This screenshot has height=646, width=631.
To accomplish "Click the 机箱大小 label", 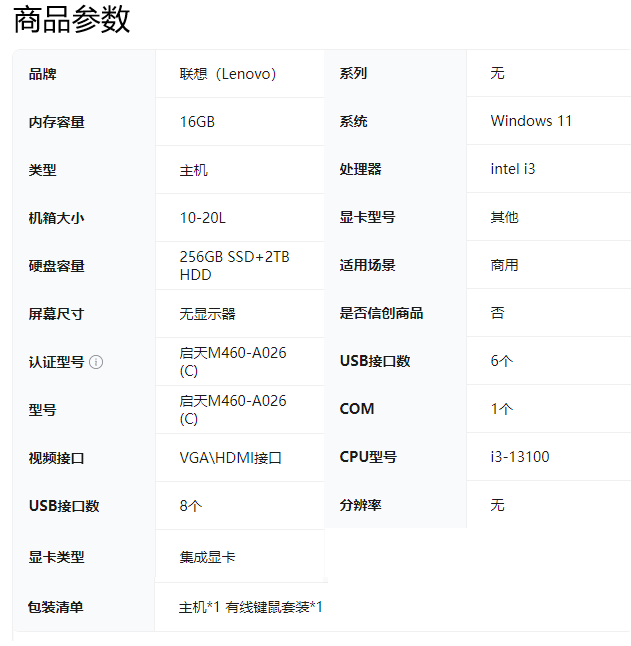I will 56,218.
